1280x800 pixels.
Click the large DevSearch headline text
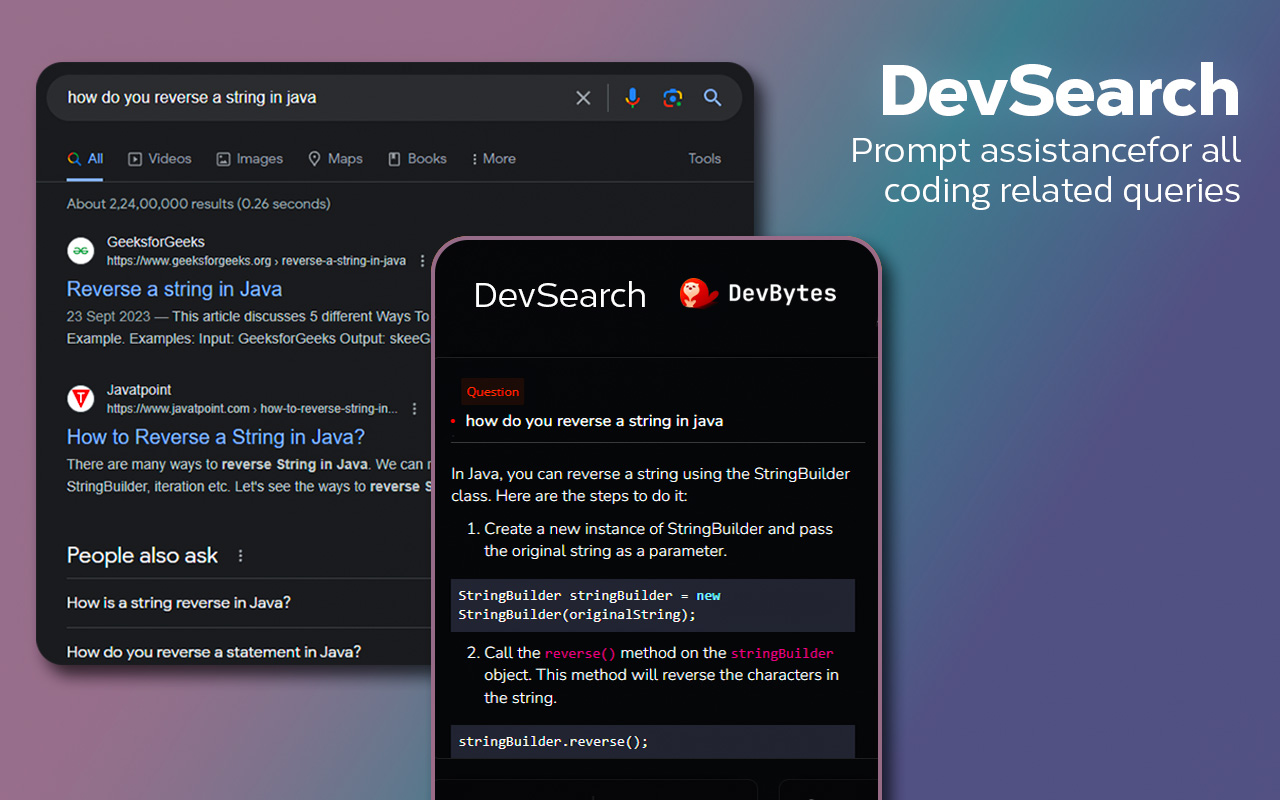click(1060, 92)
